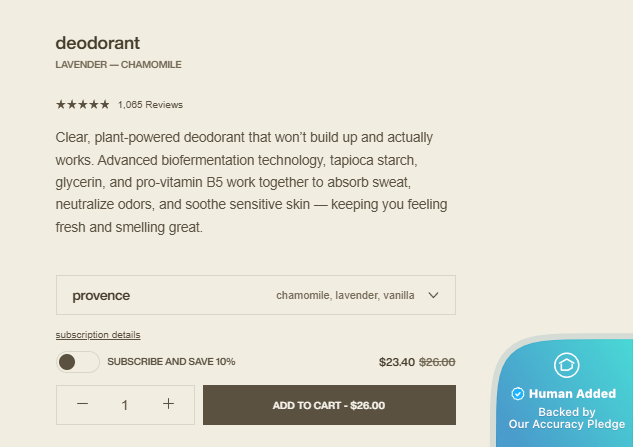The width and height of the screenshot is (633, 447).
Task: Click the quantity number field
Action: [x=125, y=405]
